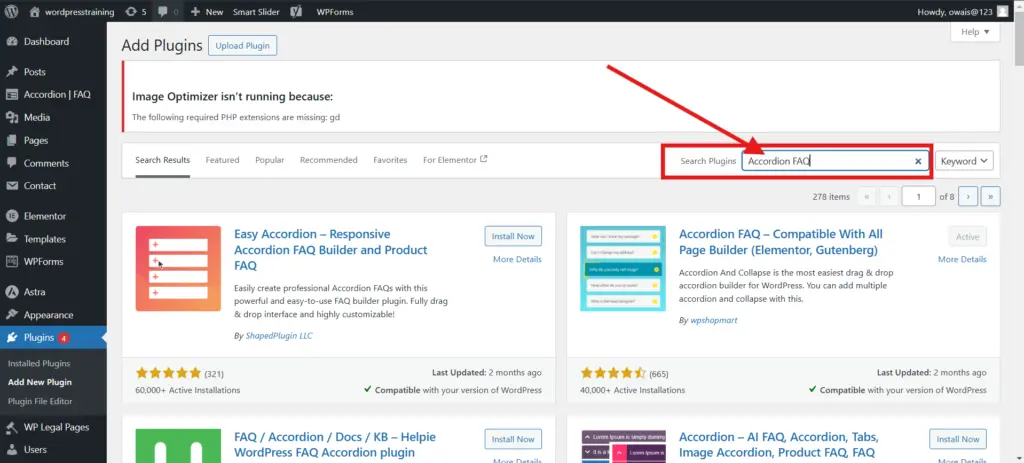Install Helpie FAQ Accordion plugin now
1024x463 pixels.
[513, 439]
